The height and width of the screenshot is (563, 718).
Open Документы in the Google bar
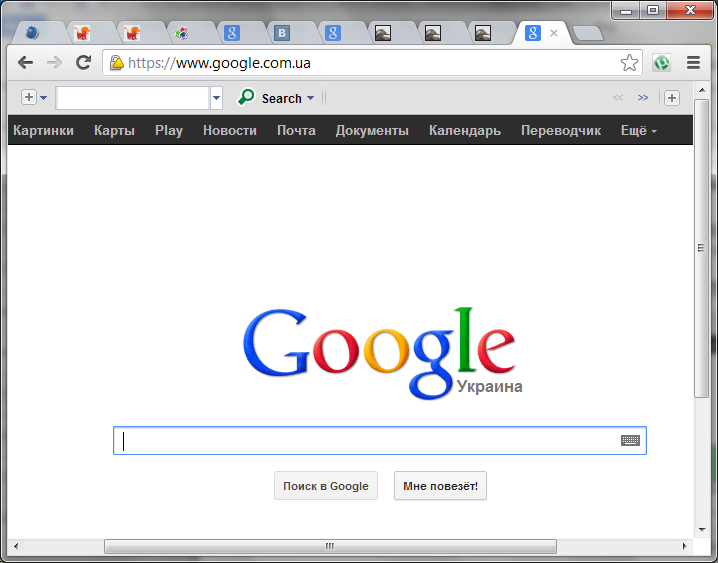372,130
